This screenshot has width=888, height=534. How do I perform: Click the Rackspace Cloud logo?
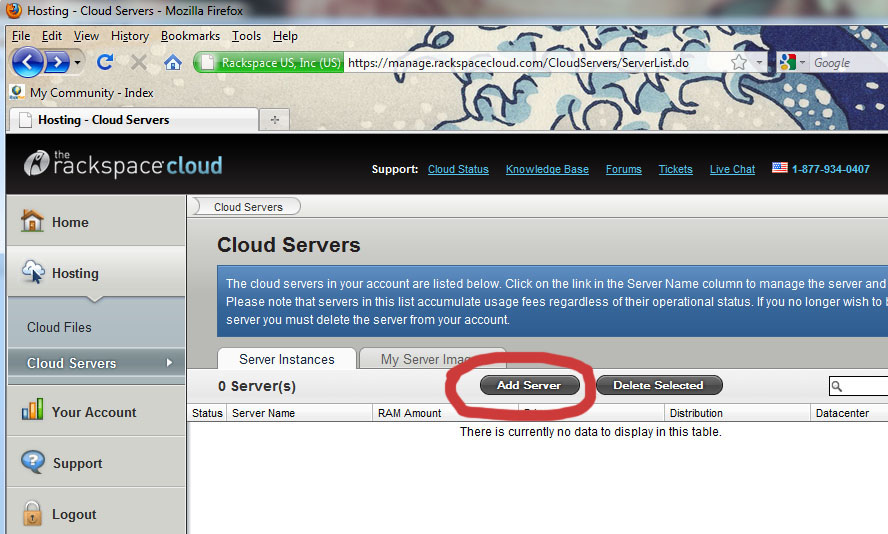tap(123, 164)
